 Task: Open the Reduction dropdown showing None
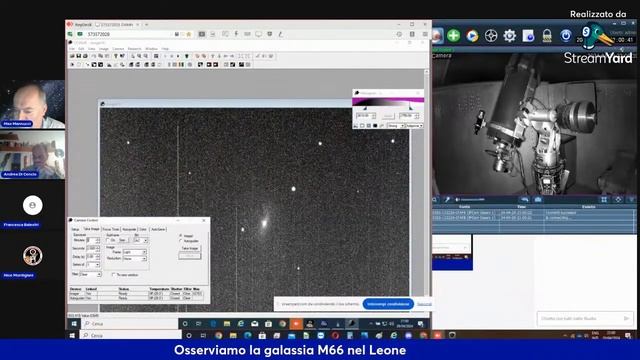(x=134, y=258)
